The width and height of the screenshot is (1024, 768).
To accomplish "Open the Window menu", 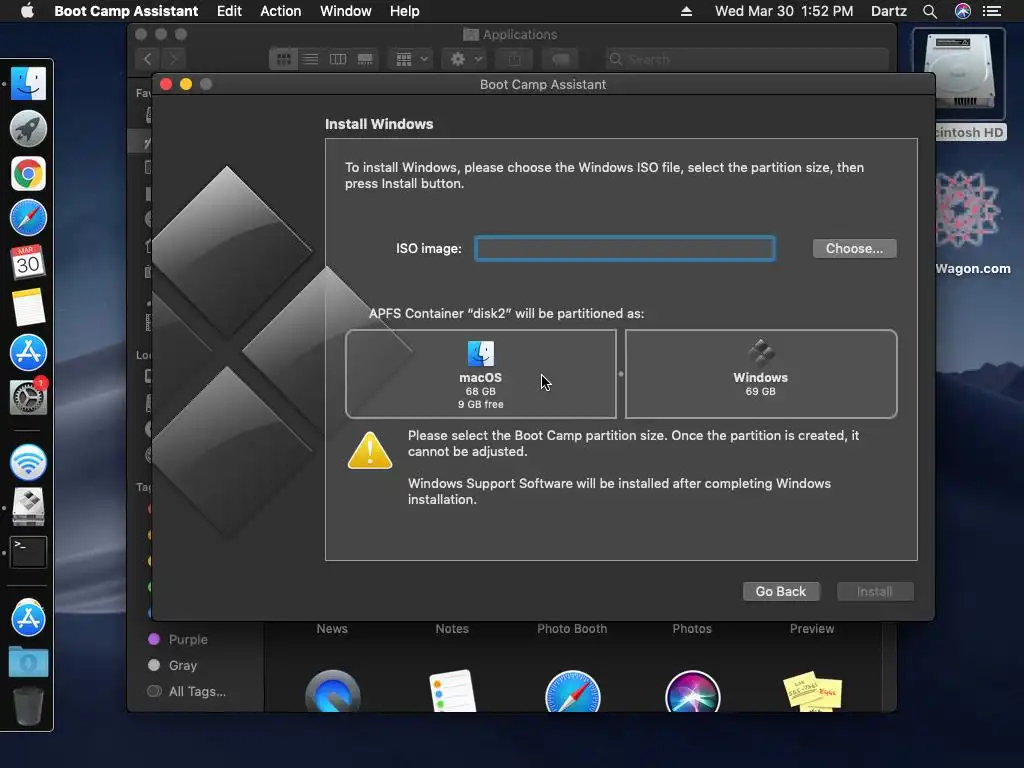I will 345,11.
